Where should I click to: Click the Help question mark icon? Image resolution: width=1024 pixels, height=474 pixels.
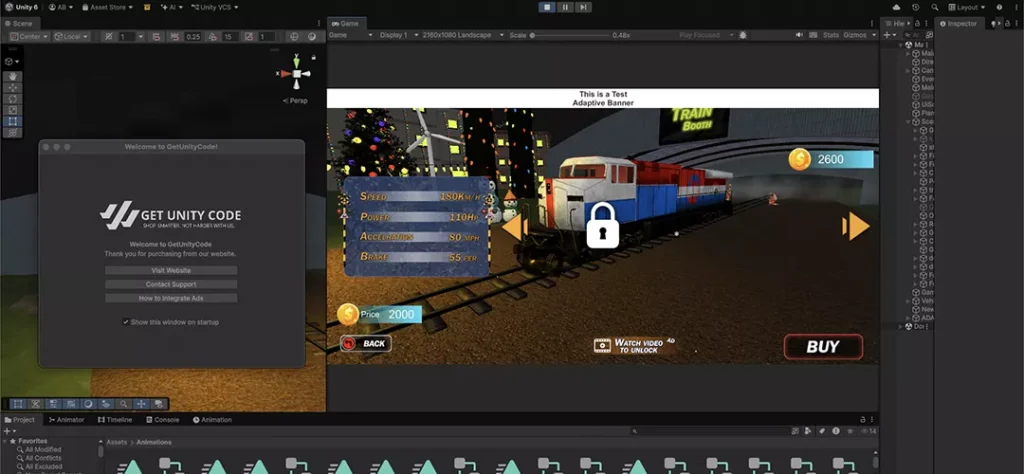click(999, 7)
